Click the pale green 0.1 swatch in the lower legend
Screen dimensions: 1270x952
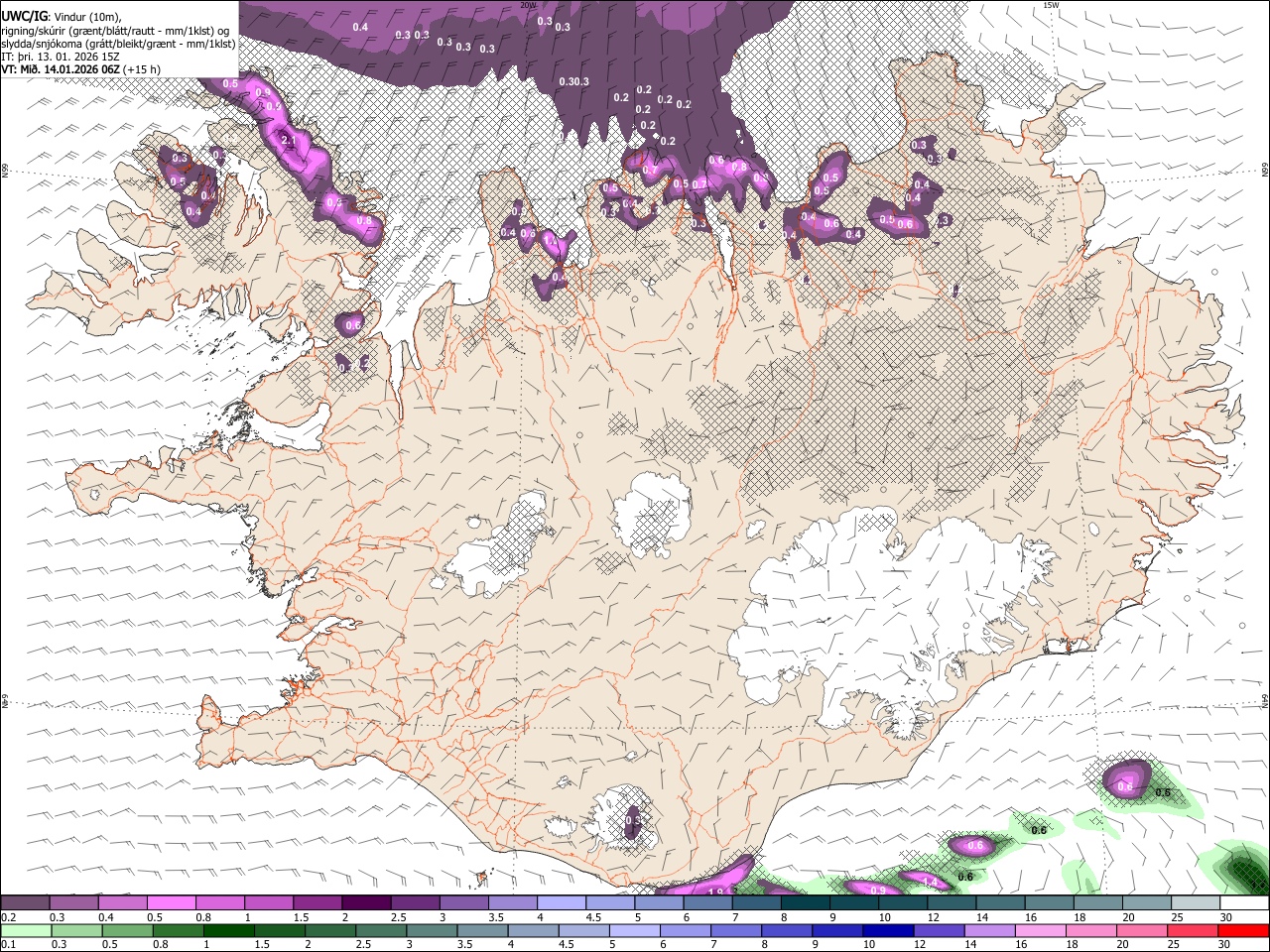[26, 930]
